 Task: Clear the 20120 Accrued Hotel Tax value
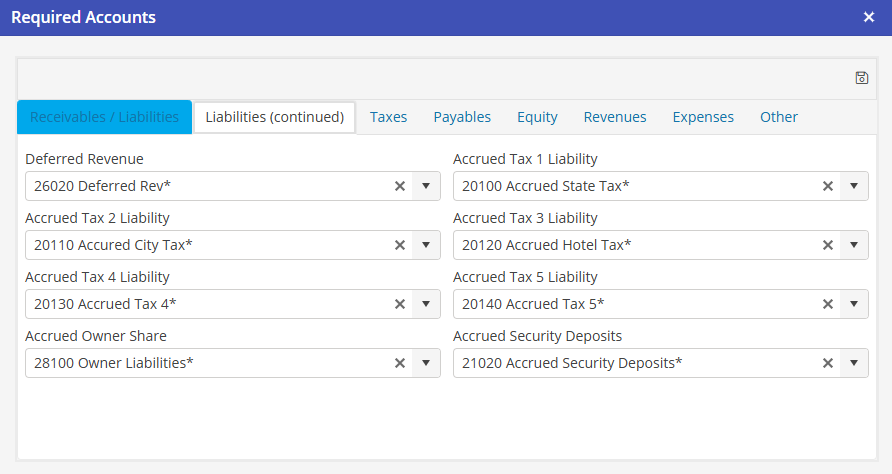pos(828,245)
